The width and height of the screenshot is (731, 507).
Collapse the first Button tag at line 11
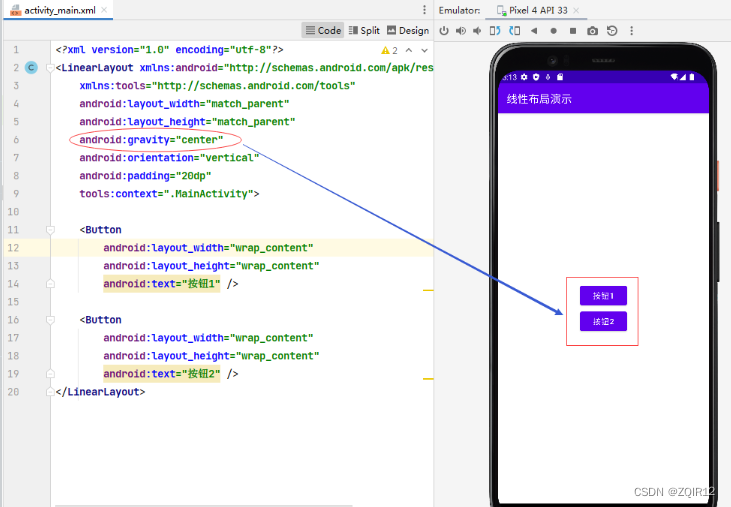tap(50, 230)
